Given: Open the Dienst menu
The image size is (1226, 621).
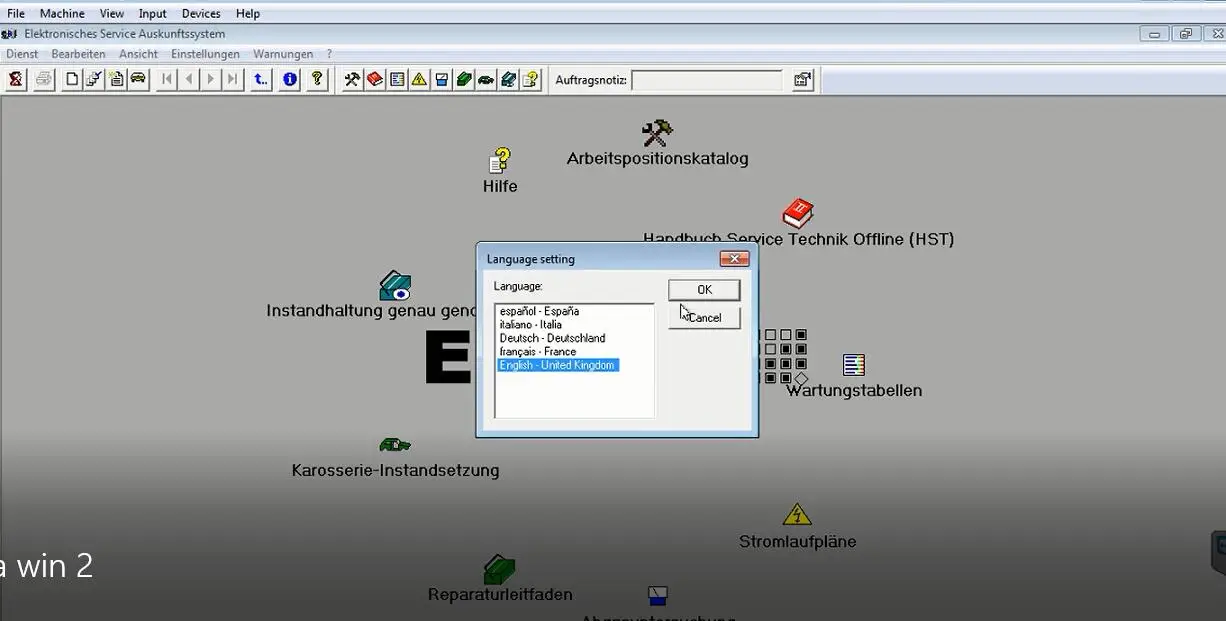Looking at the screenshot, I should (22, 54).
